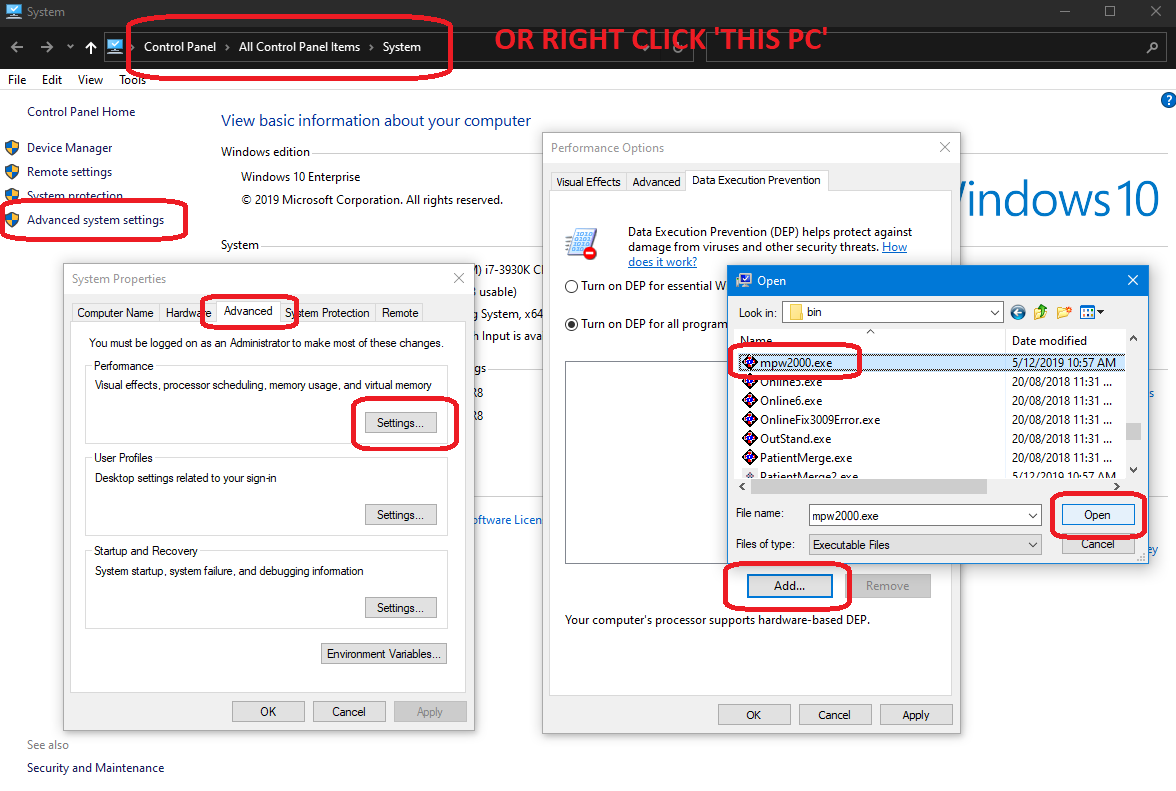Click the Remote settings shield icon
The height and width of the screenshot is (791, 1176).
coord(12,172)
